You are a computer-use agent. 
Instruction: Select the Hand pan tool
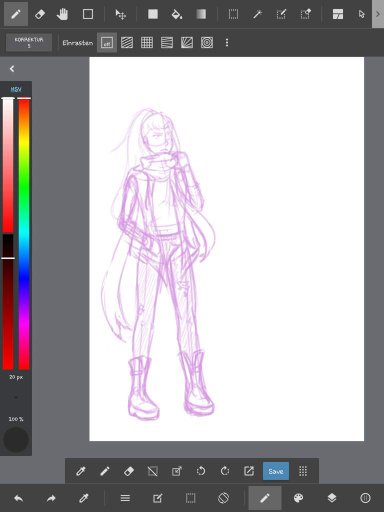pyautogui.click(x=62, y=14)
